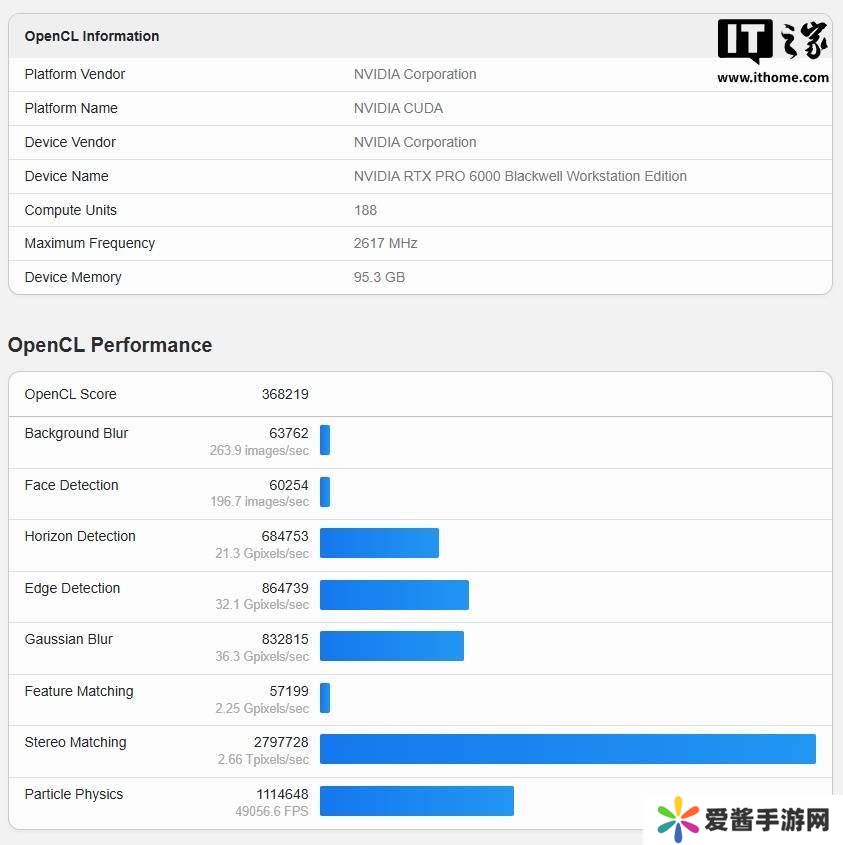Click the Stereo Matching performance bar

[x=567, y=749]
